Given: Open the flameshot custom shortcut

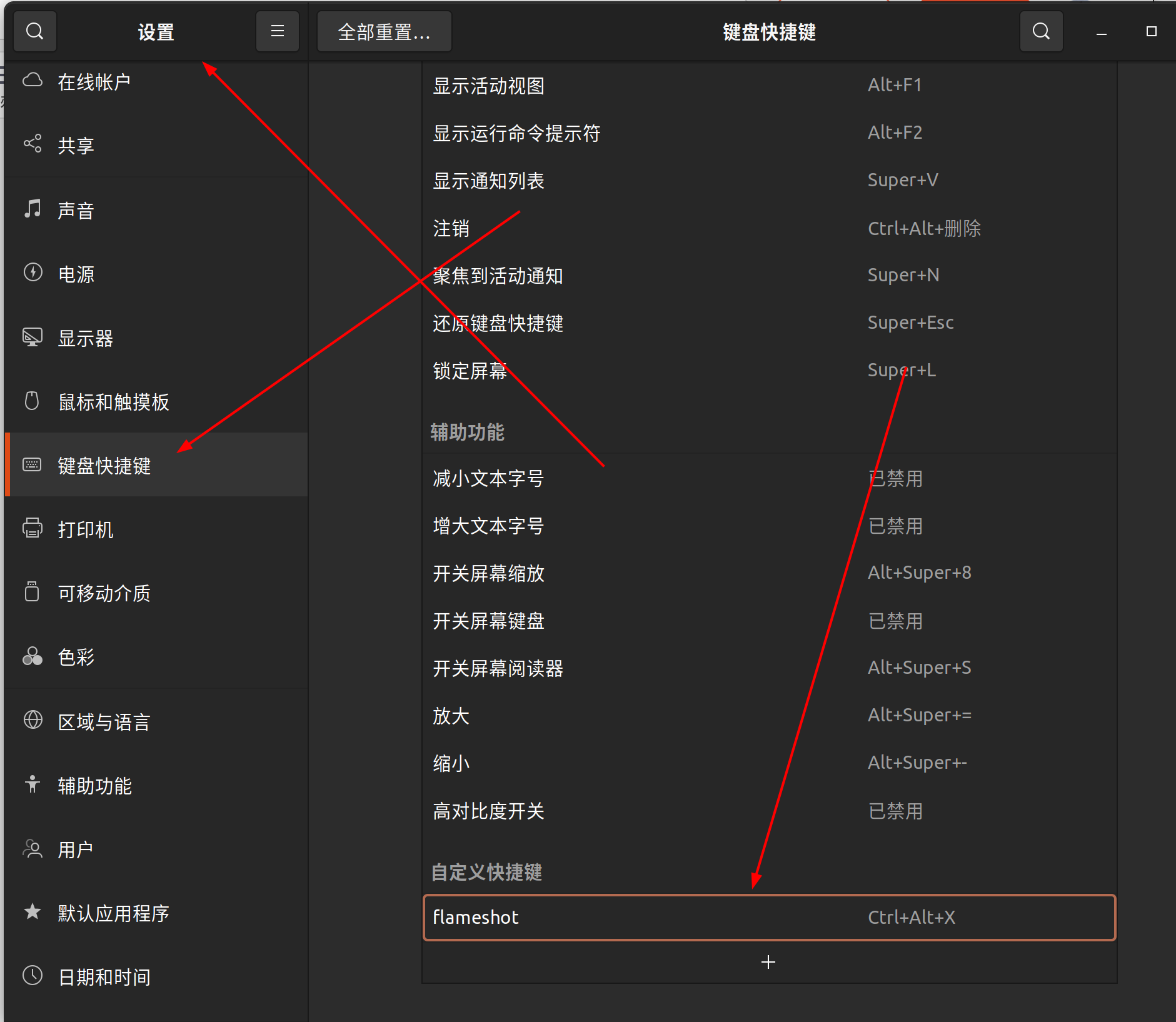Looking at the screenshot, I should 770,917.
